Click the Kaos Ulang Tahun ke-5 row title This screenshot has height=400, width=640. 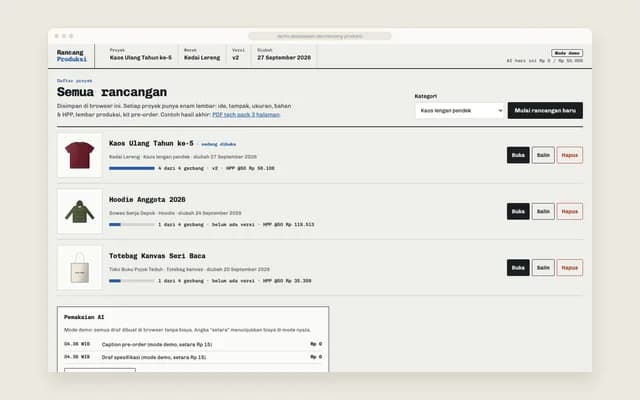(x=151, y=143)
